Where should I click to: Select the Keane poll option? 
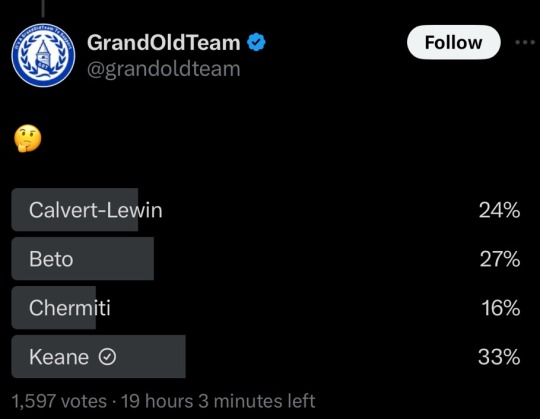pyautogui.click(x=266, y=356)
